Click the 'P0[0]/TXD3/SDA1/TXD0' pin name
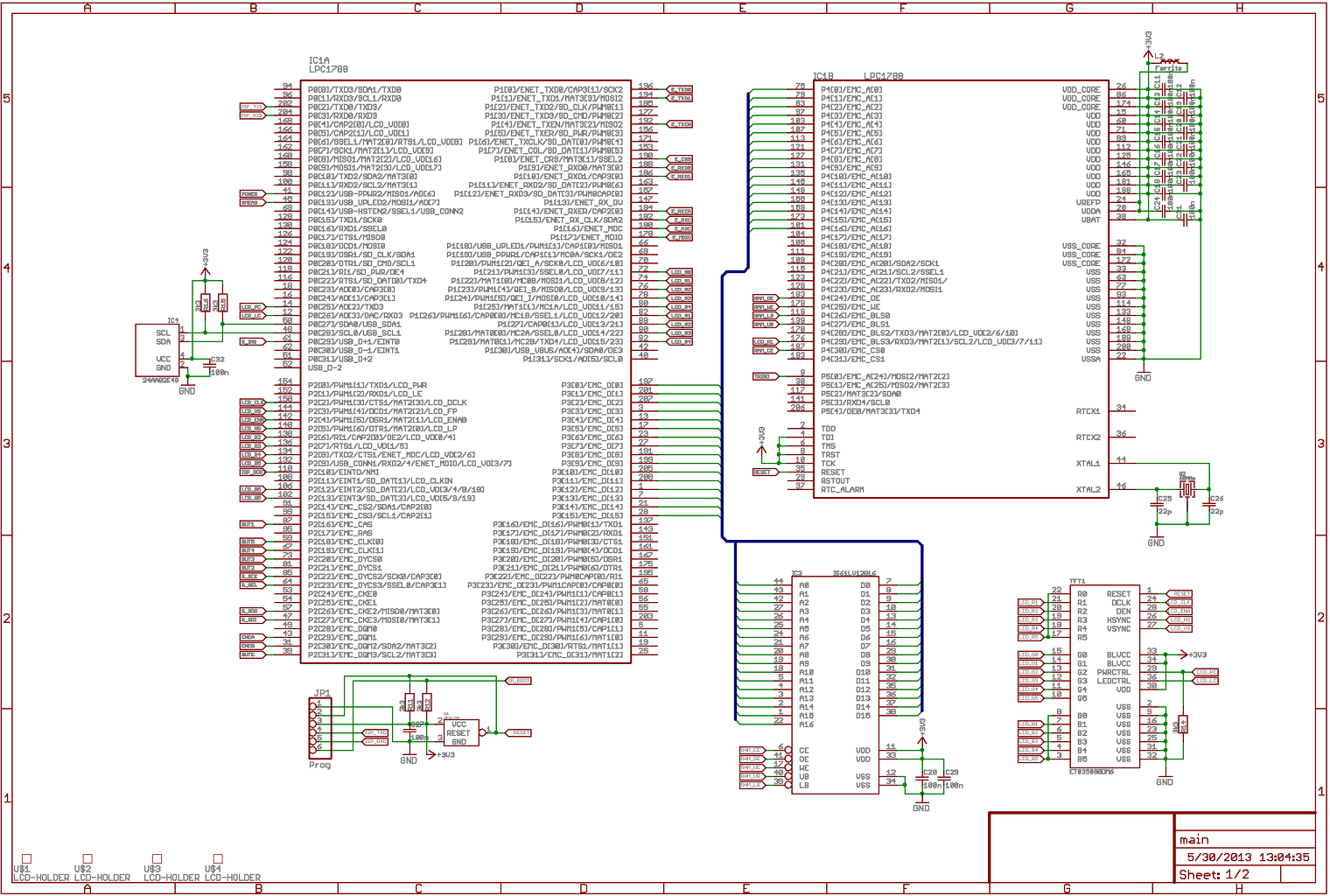Viewport: 1330px width, 896px height. coord(354,90)
